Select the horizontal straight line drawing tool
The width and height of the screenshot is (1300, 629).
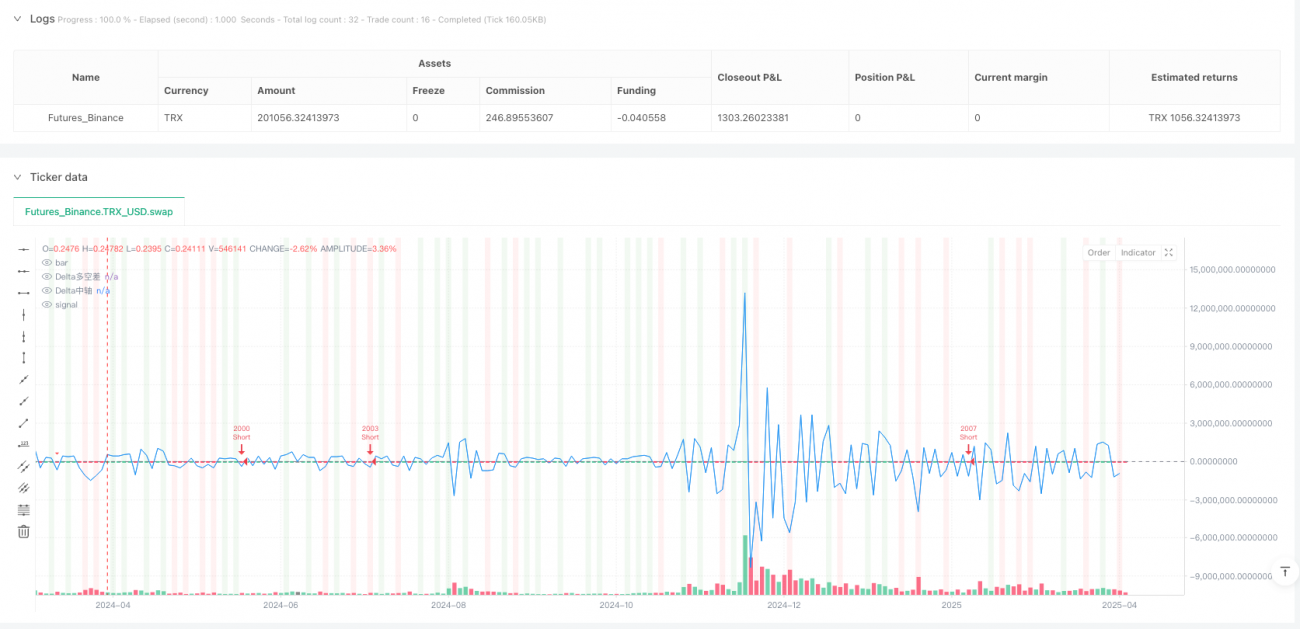pos(24,249)
